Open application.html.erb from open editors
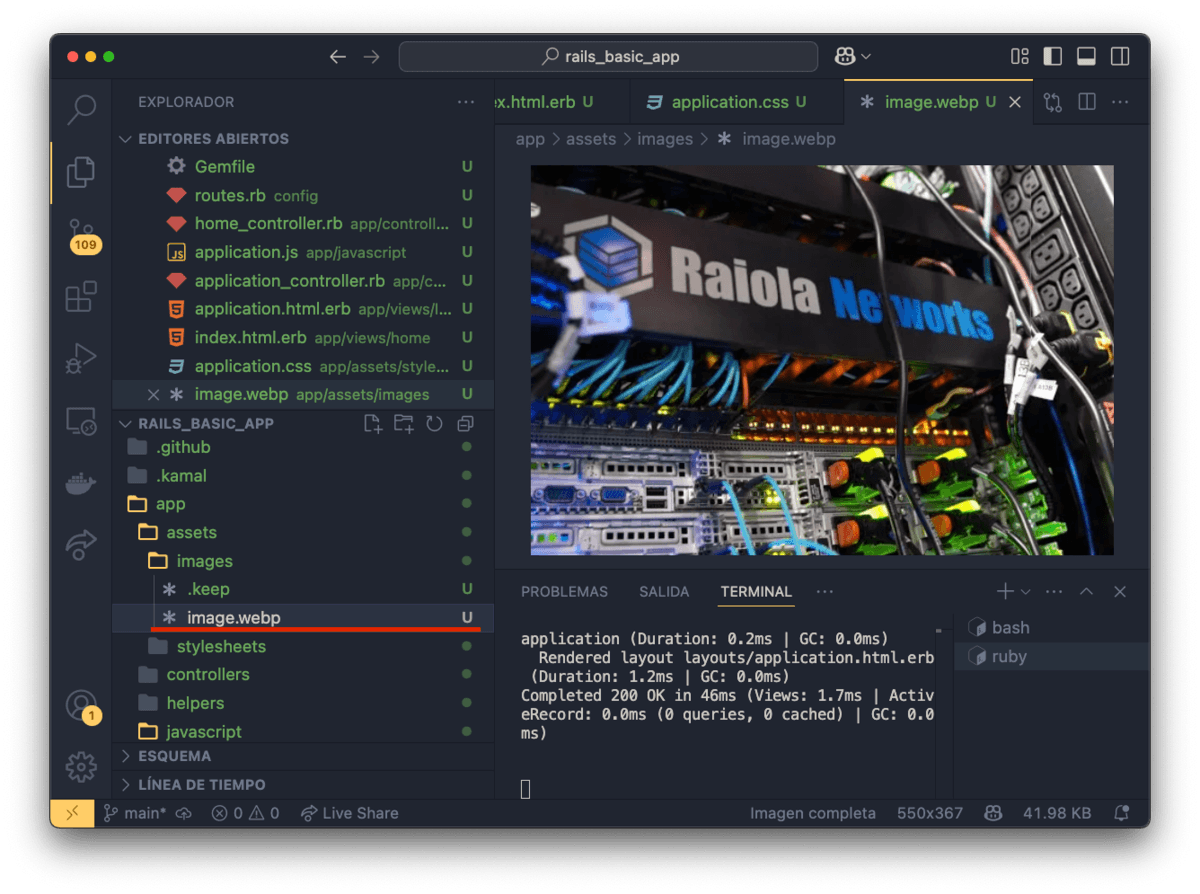 (x=304, y=309)
